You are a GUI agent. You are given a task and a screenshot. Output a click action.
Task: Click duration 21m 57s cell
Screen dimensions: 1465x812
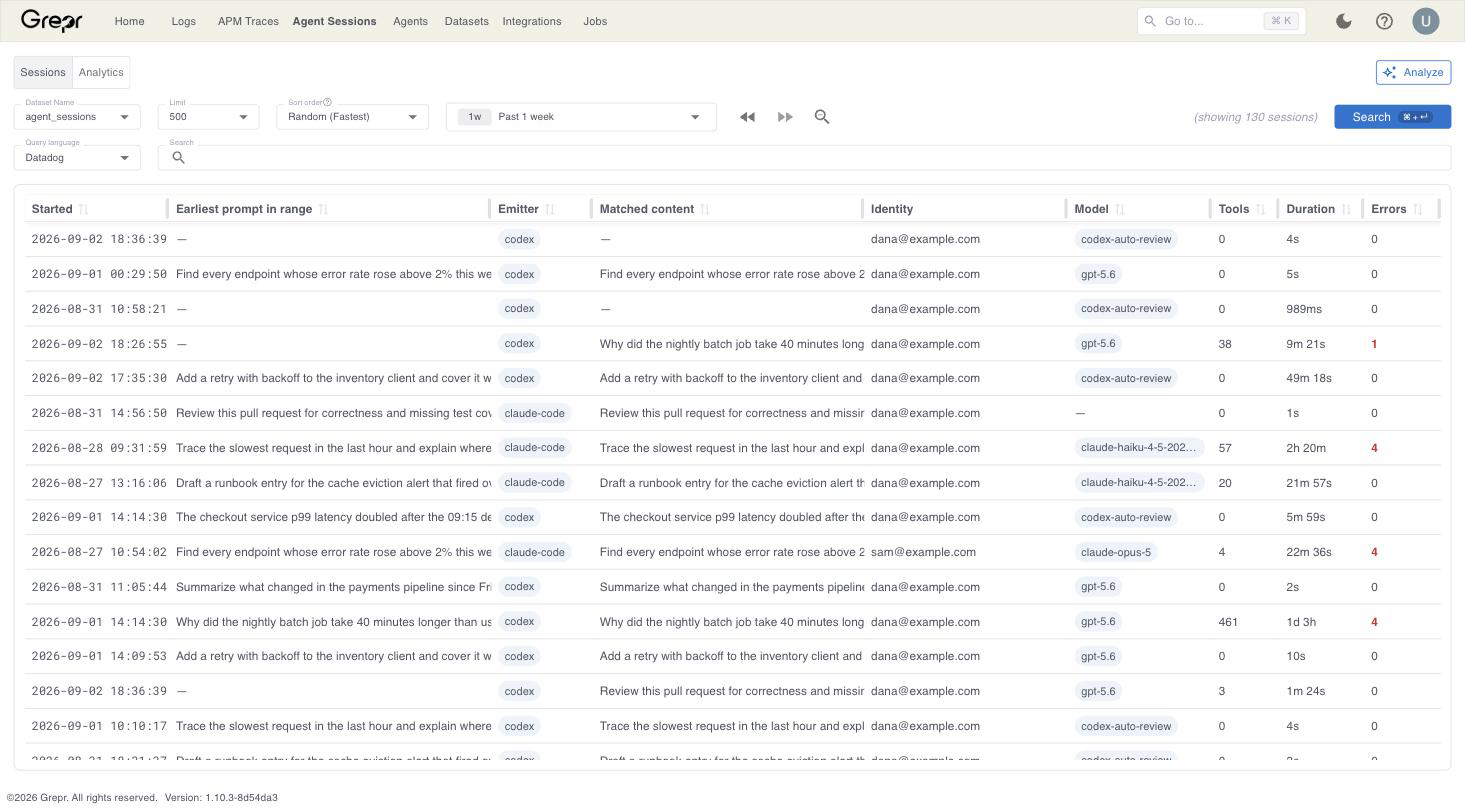pyautogui.click(x=1309, y=483)
